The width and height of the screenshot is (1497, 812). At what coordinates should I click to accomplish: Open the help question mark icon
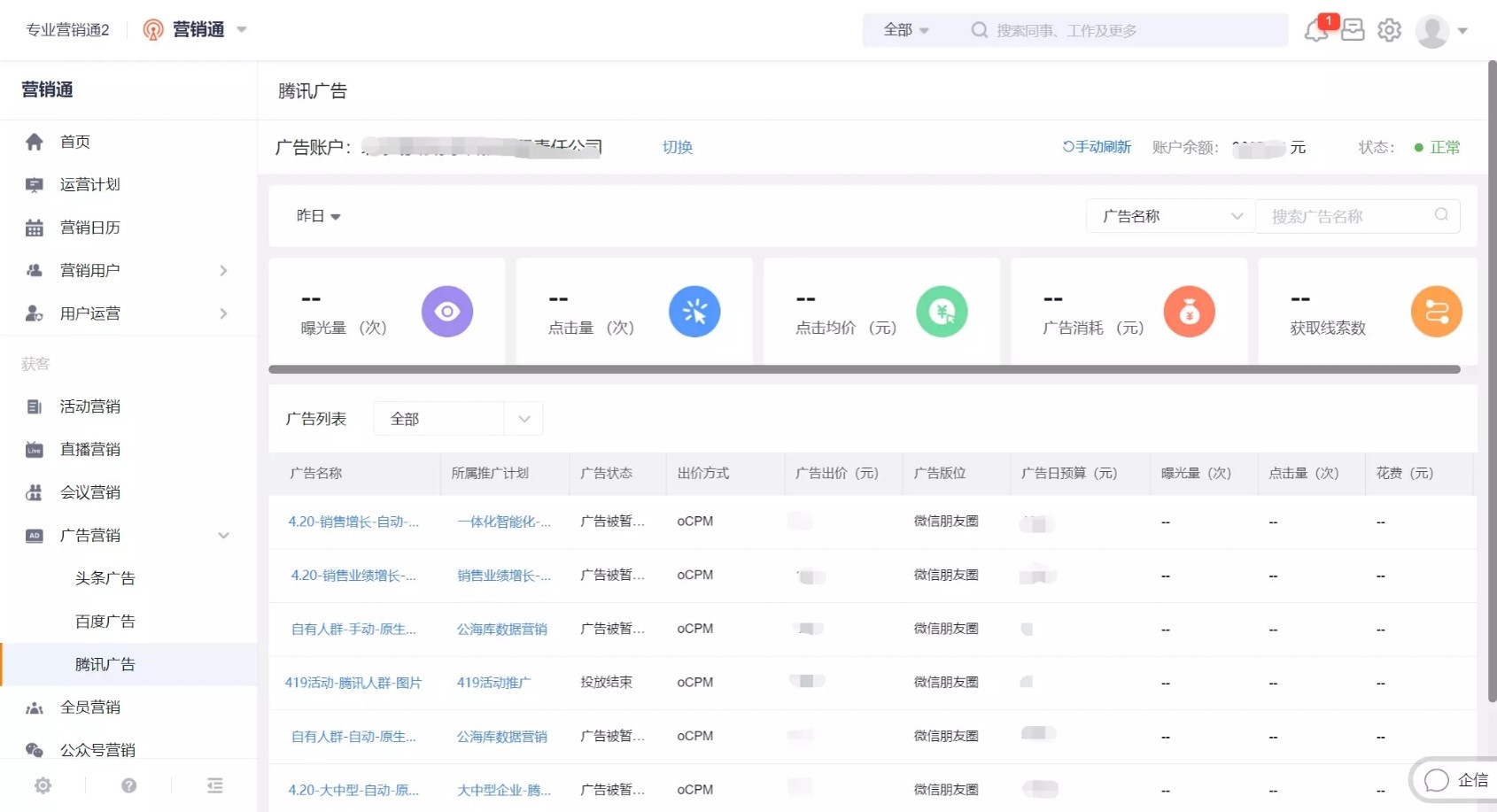[128, 785]
